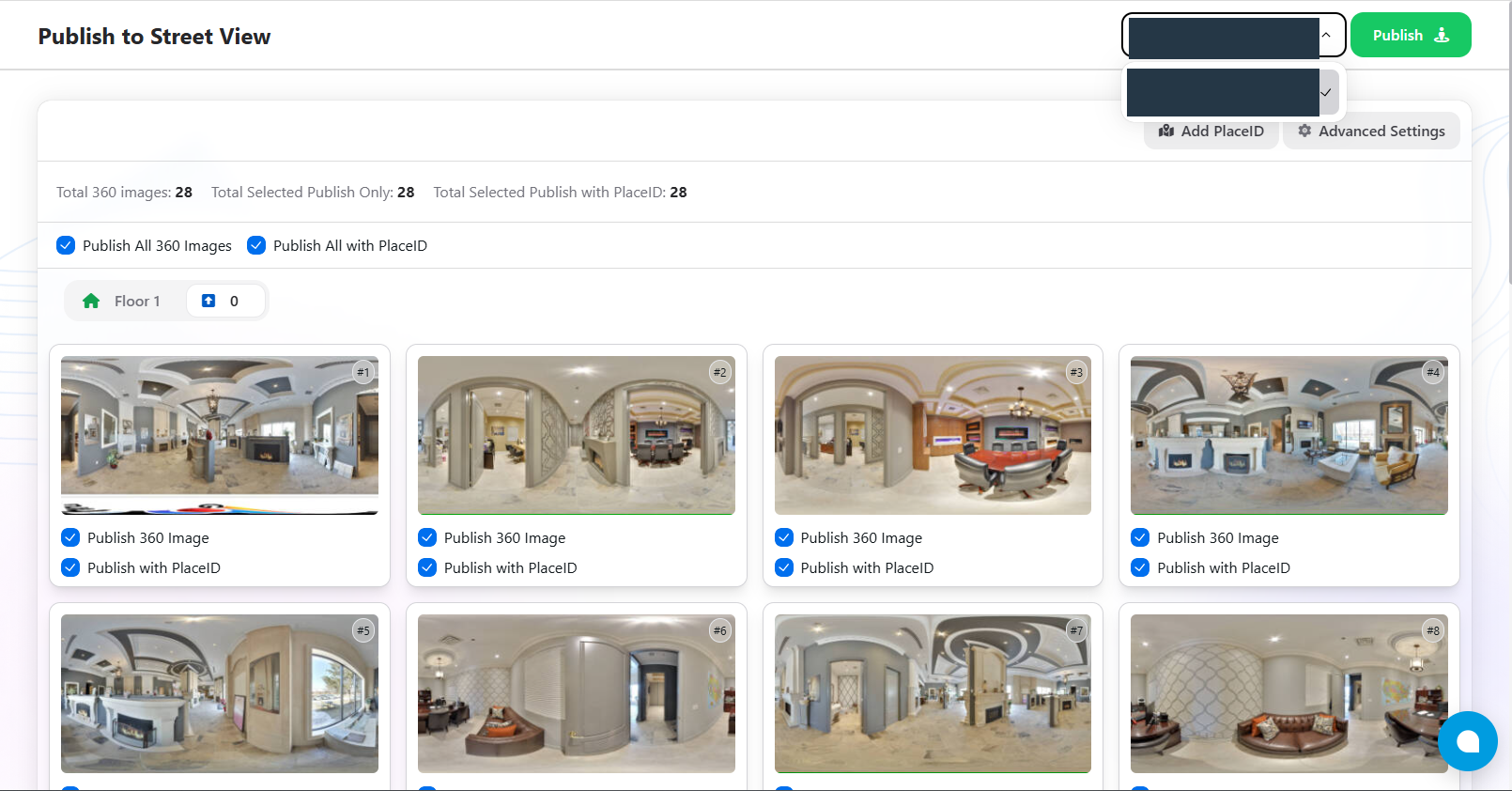Uncheck Publish 360 Image for image #3
The height and width of the screenshot is (791, 1512).
coord(784,537)
